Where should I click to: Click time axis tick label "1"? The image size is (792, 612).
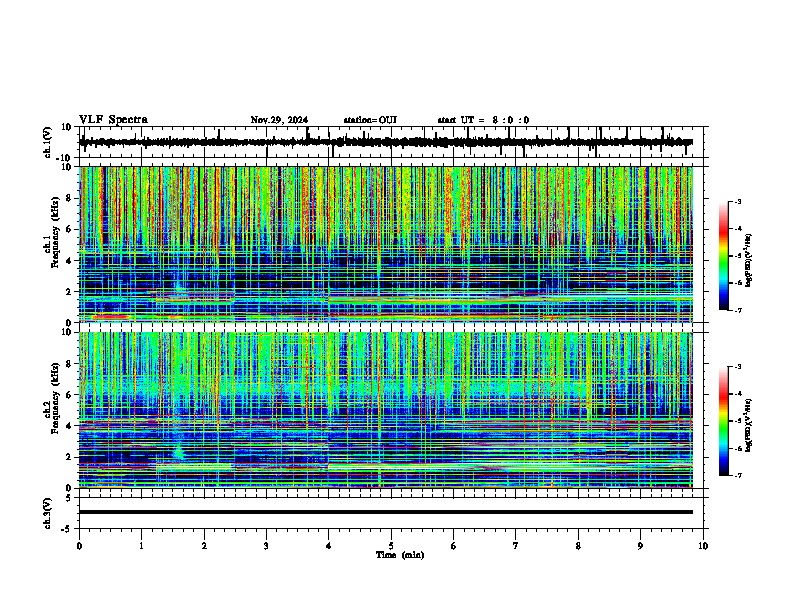141,546
